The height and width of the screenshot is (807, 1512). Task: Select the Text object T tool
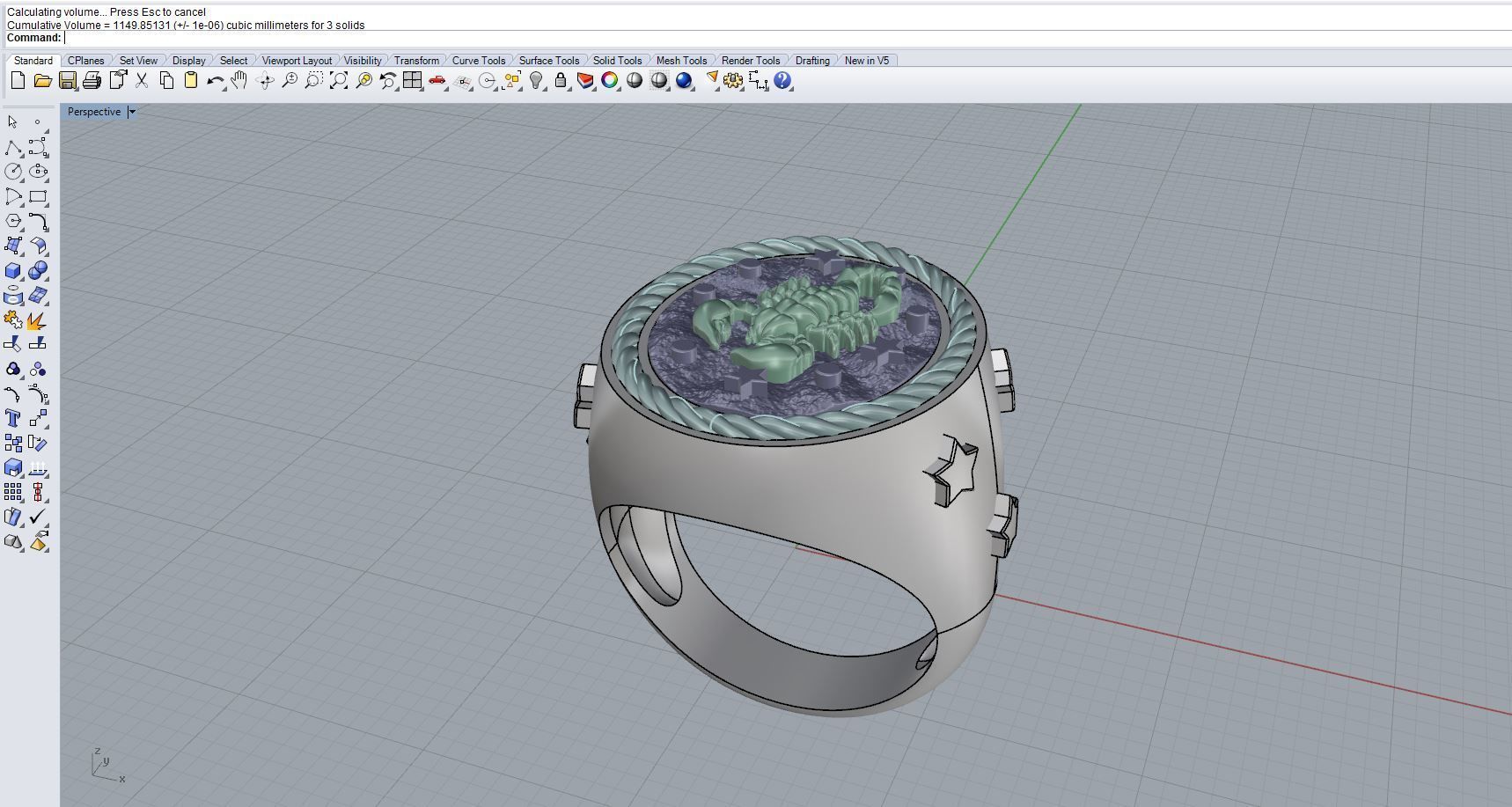click(x=13, y=418)
